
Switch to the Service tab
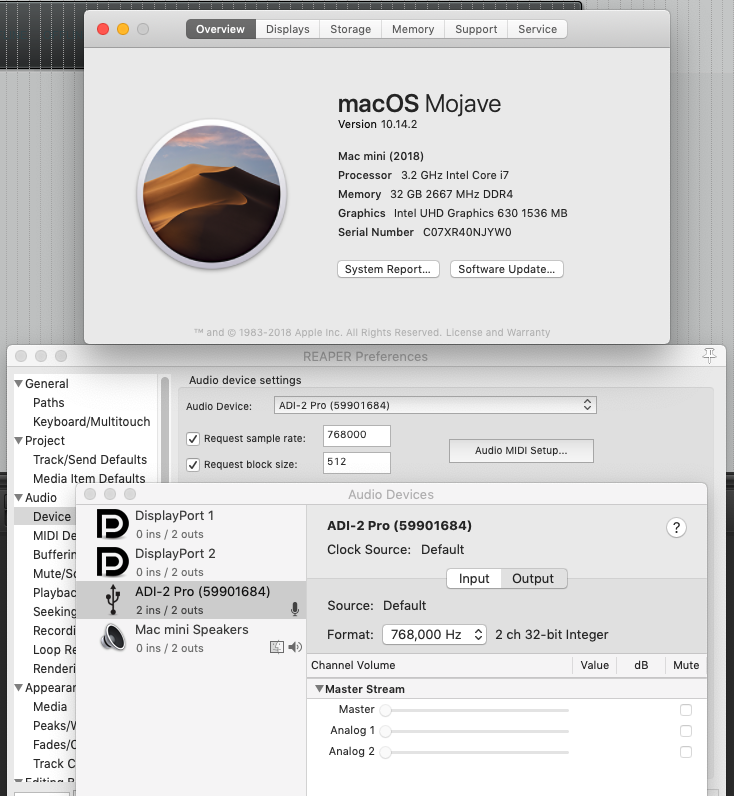point(537,29)
